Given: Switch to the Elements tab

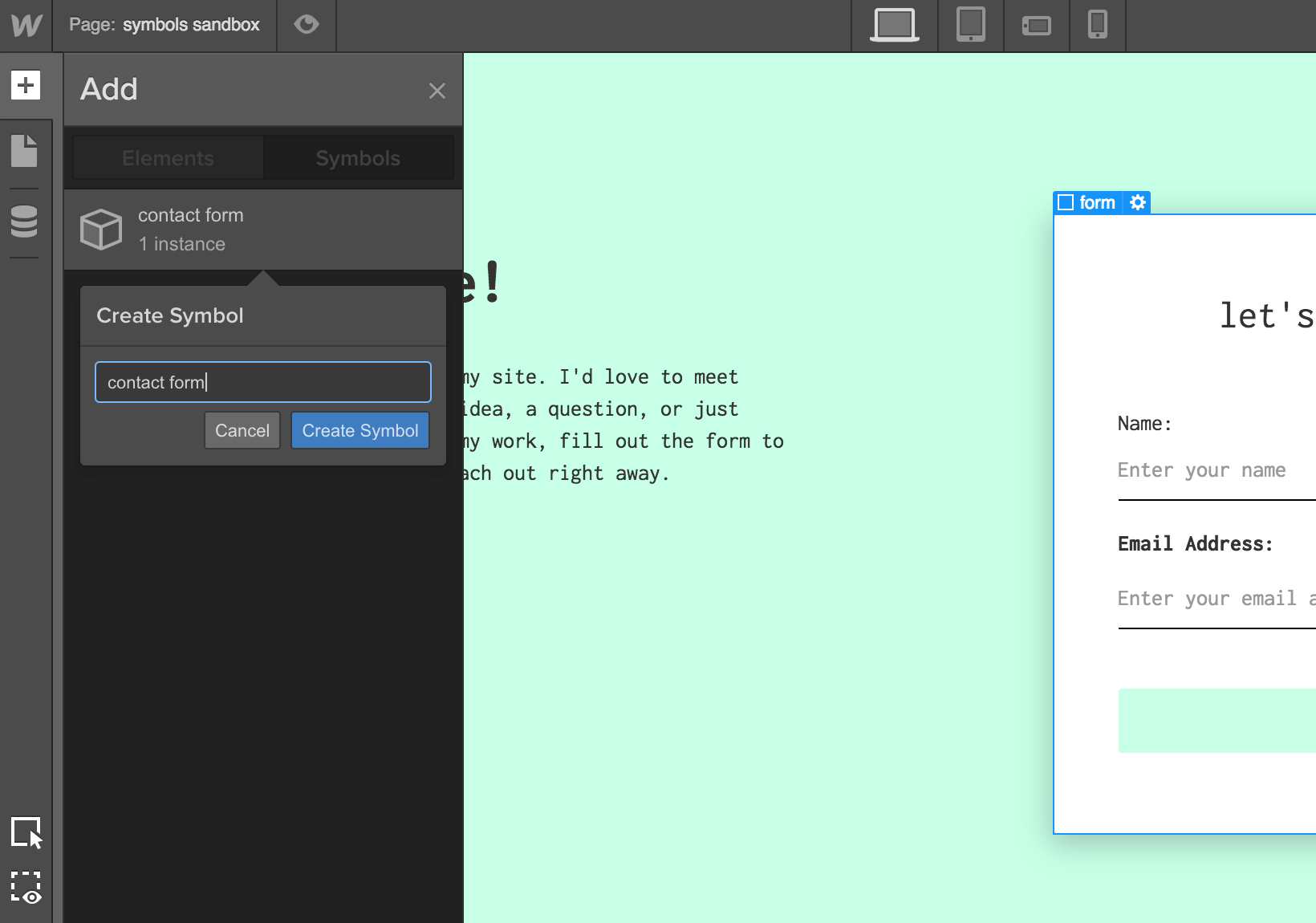Looking at the screenshot, I should click(x=168, y=158).
